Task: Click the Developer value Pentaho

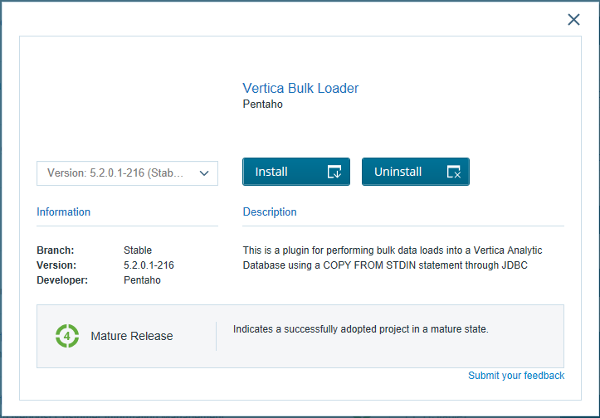Action: point(142,280)
